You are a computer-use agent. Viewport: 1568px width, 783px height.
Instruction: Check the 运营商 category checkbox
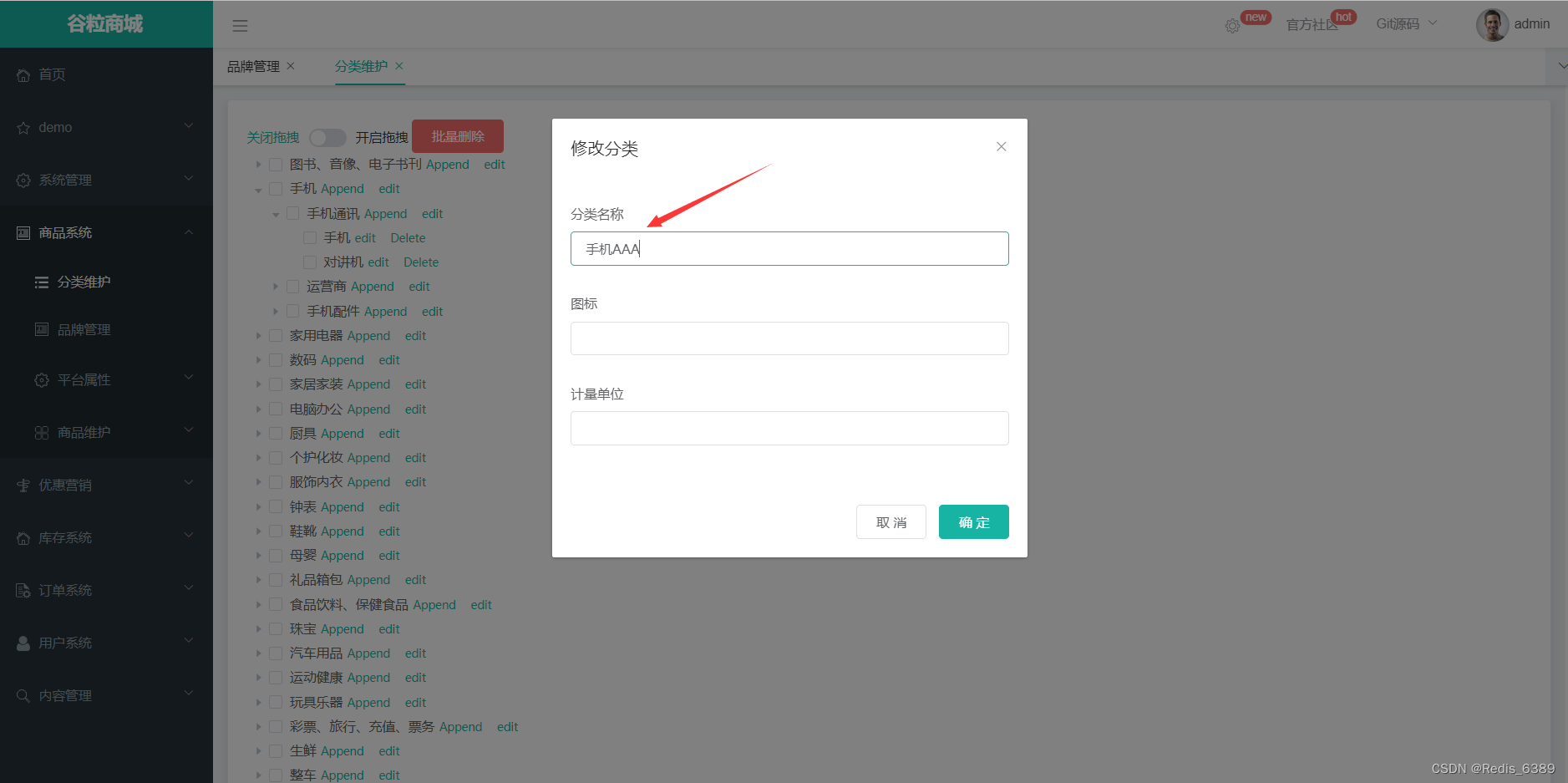[292, 287]
